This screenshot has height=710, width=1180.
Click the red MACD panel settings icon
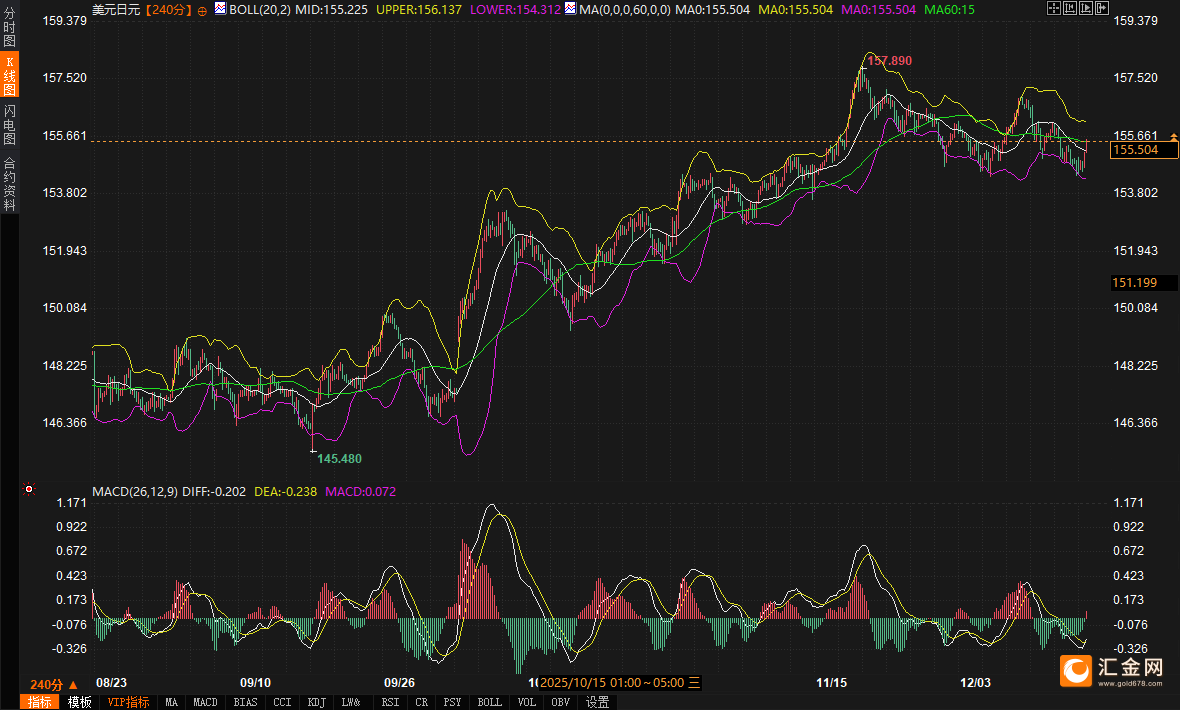coord(29,489)
